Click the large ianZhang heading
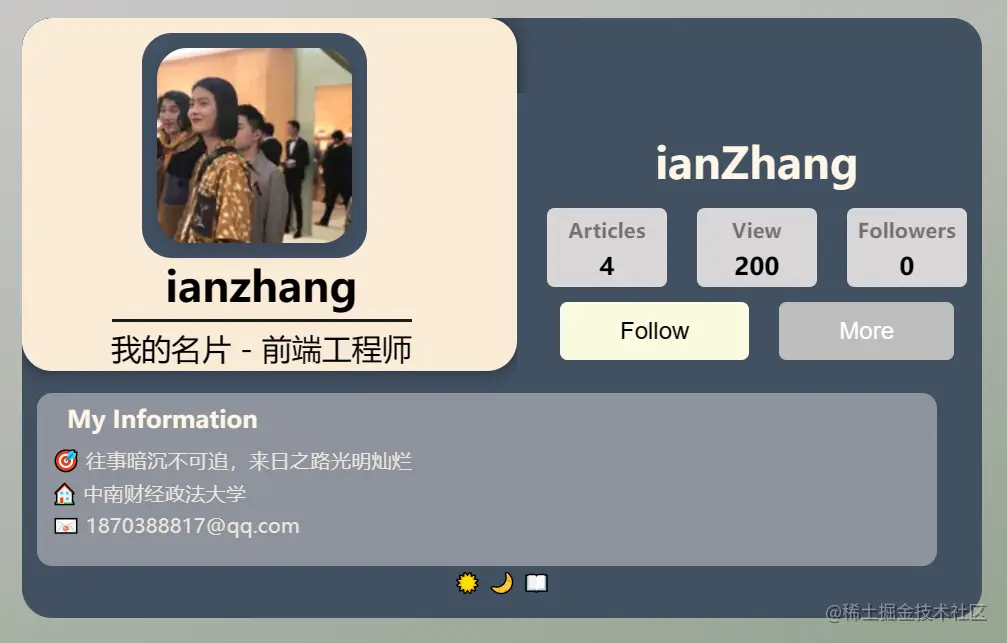1007x643 pixels. point(757,164)
